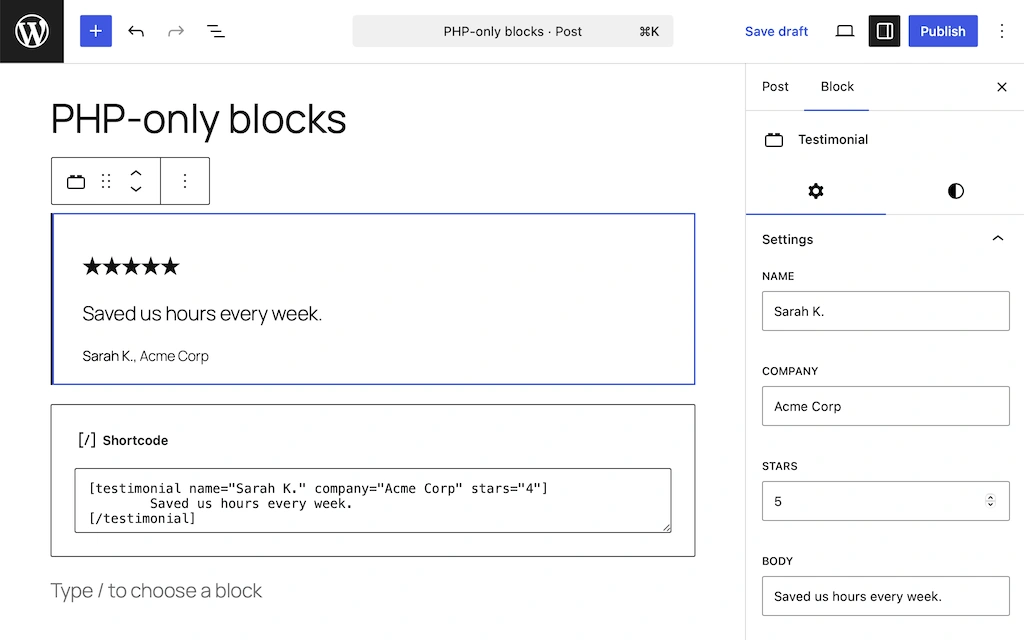Open the command palette title bar
This screenshot has width=1024, height=640.
pyautogui.click(x=513, y=31)
